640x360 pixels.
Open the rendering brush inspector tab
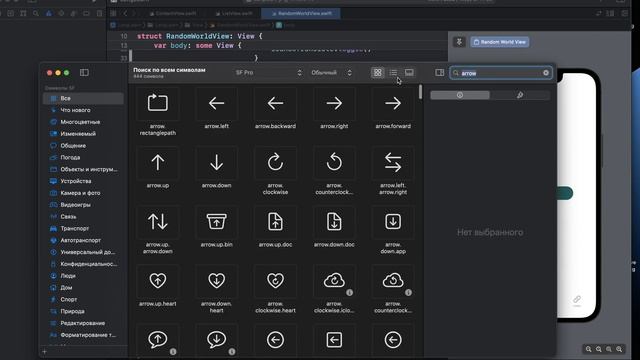pyautogui.click(x=520, y=95)
